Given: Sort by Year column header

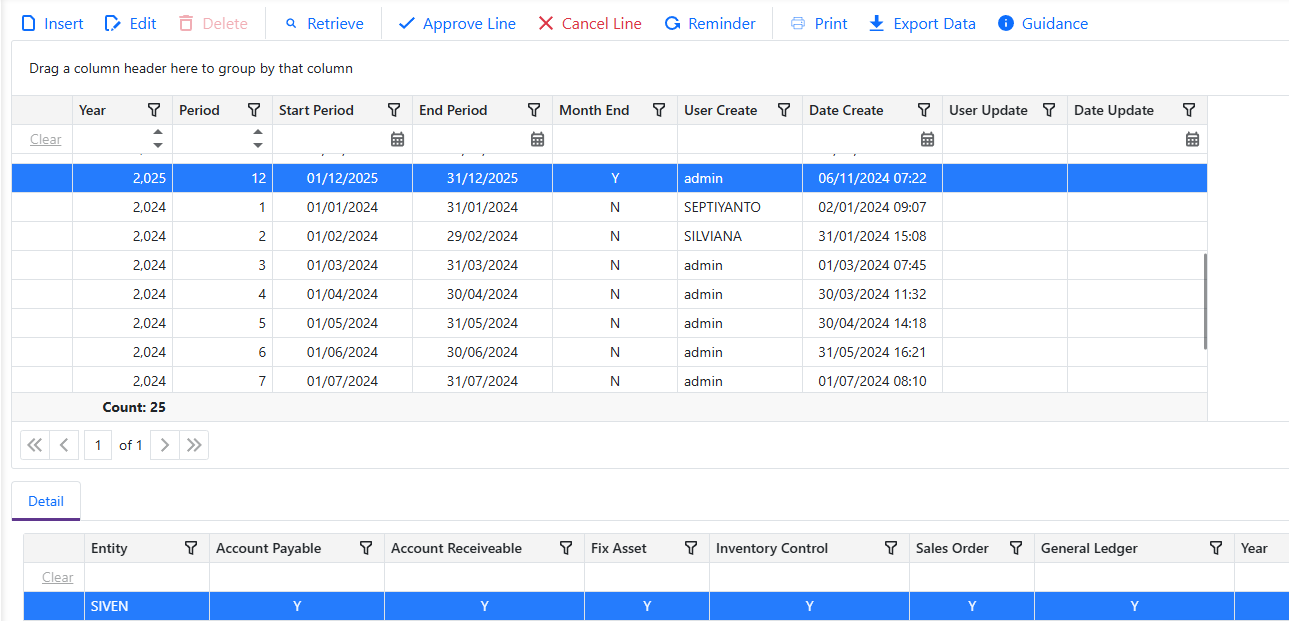Looking at the screenshot, I should click(x=92, y=110).
